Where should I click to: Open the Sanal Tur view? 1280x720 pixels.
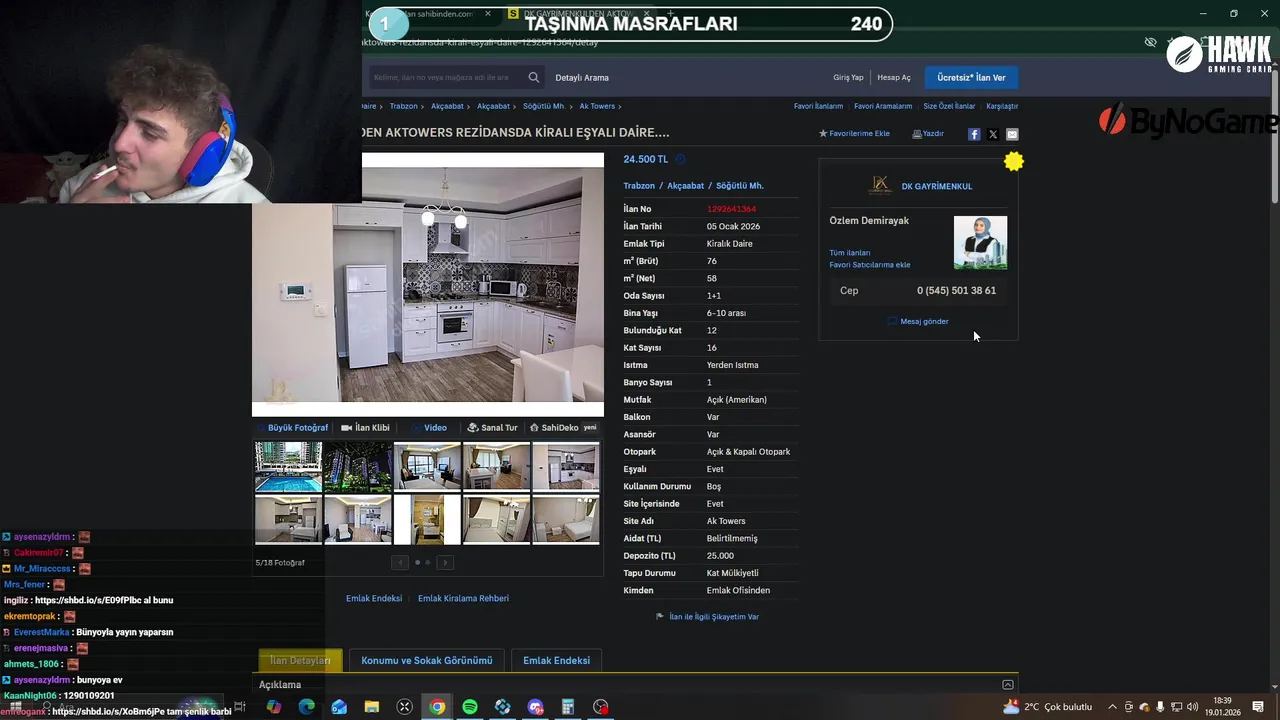492,427
